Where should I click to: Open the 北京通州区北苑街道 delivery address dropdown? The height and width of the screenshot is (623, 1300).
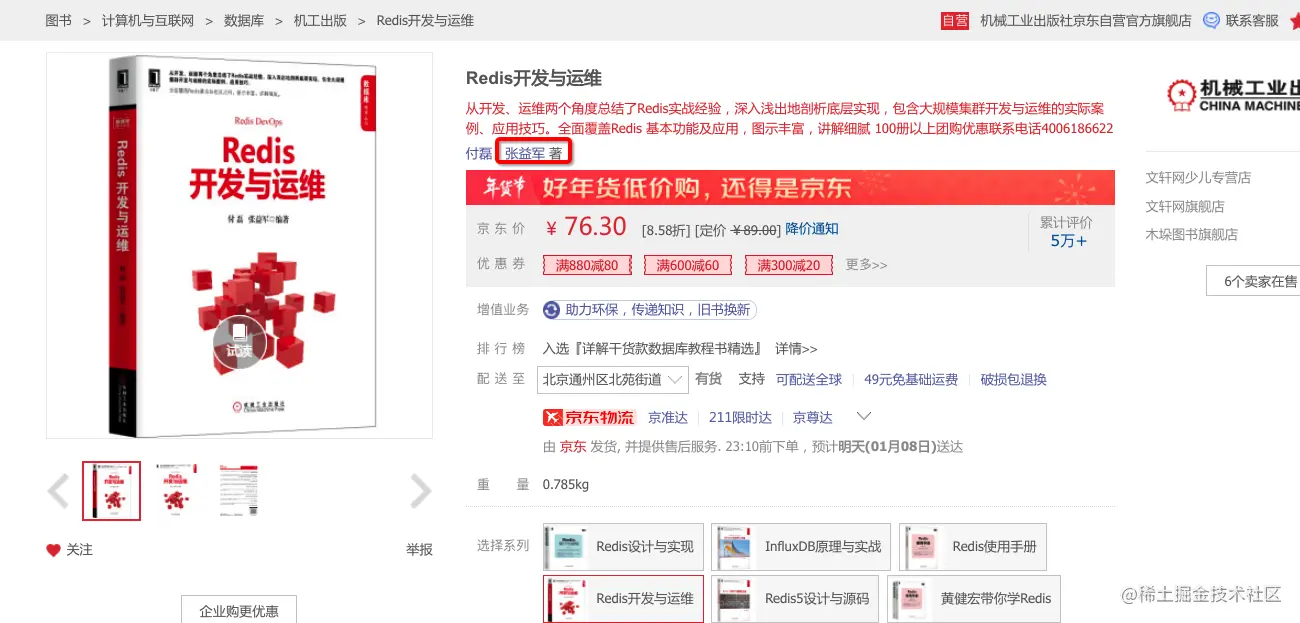613,379
